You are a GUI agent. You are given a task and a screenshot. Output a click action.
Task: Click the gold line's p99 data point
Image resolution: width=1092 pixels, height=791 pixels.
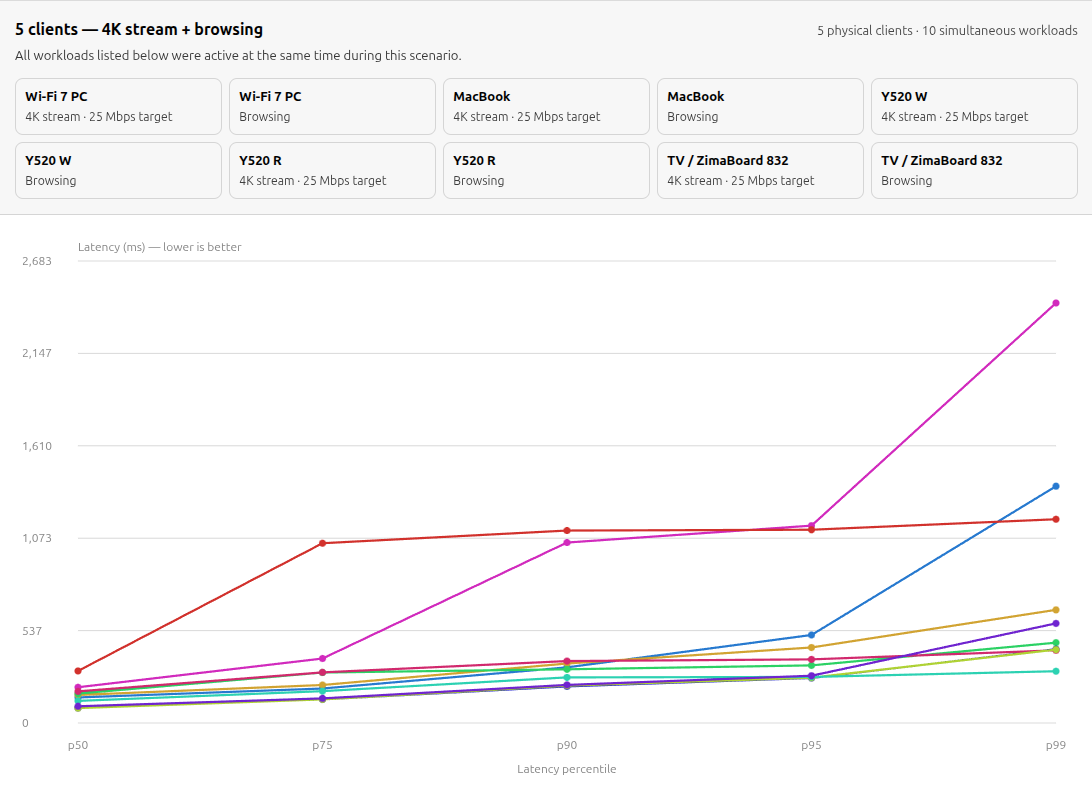tap(1056, 610)
